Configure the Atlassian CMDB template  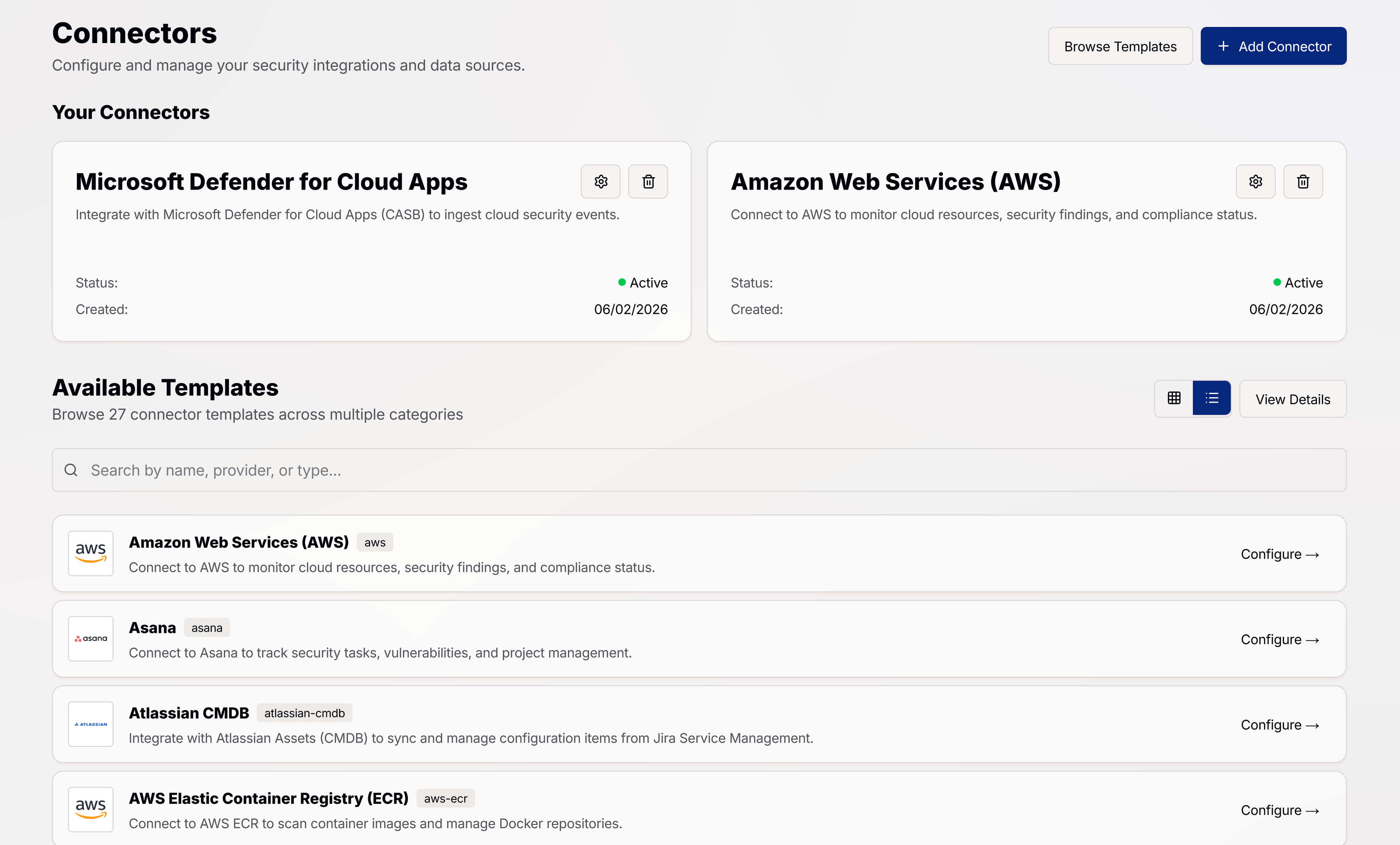click(x=1279, y=725)
